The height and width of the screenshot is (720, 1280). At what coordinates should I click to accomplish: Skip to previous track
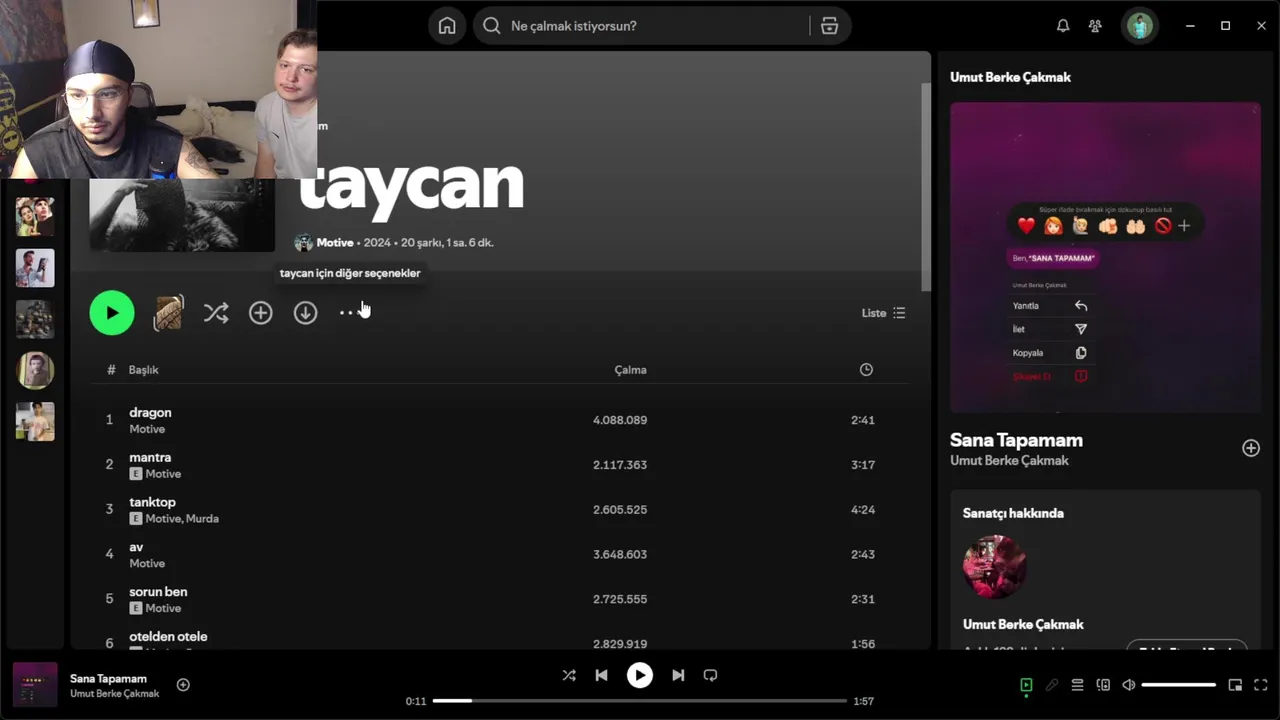(601, 675)
